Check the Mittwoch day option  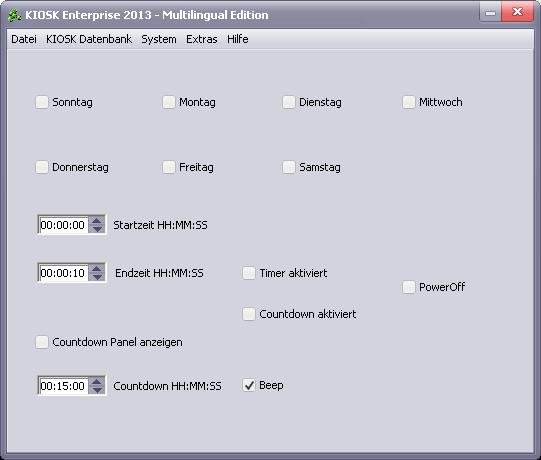click(x=409, y=102)
